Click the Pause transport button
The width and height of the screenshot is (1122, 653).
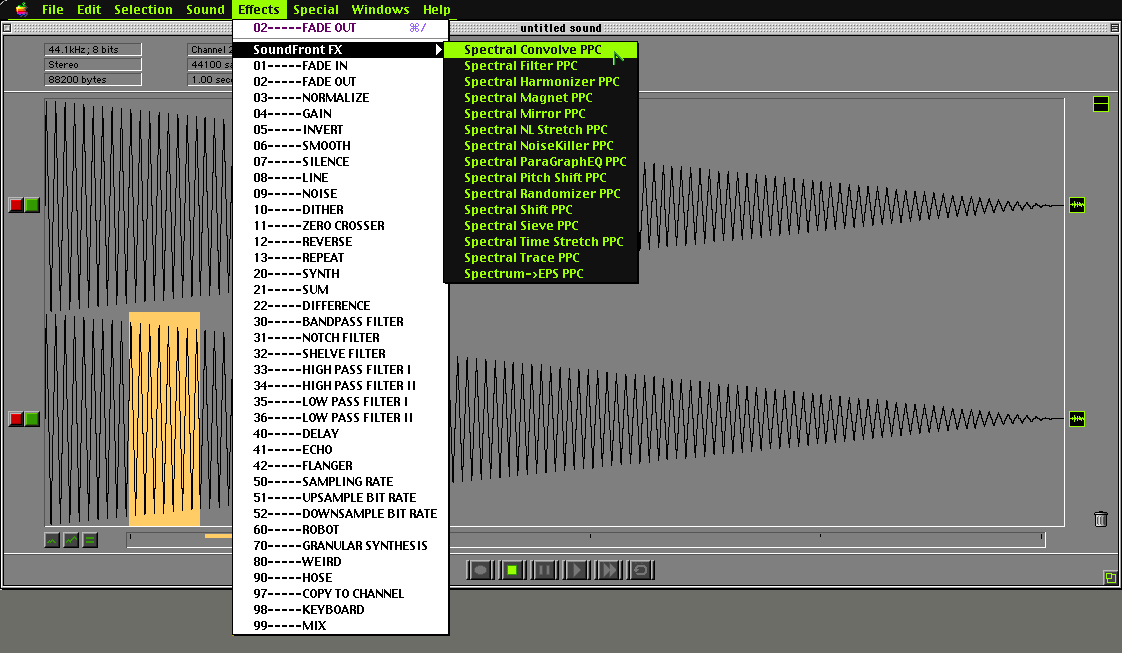tap(544, 570)
